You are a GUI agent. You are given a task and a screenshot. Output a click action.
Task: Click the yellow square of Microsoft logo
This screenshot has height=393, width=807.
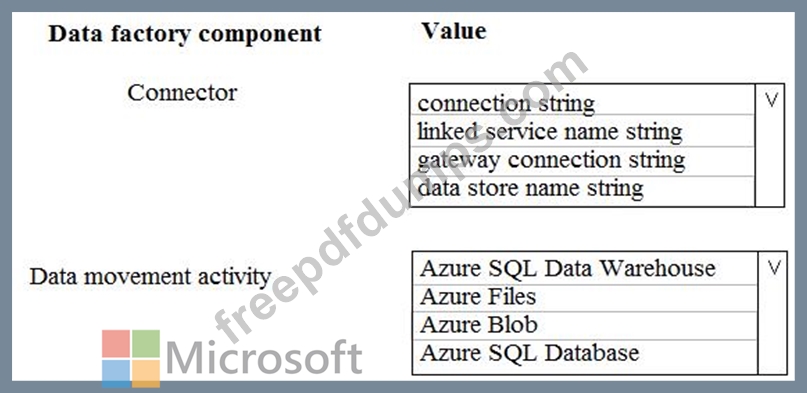(x=146, y=373)
